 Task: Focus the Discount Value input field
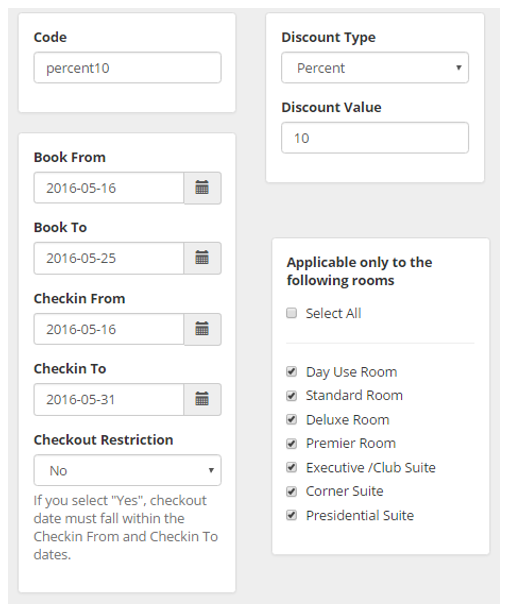point(375,138)
